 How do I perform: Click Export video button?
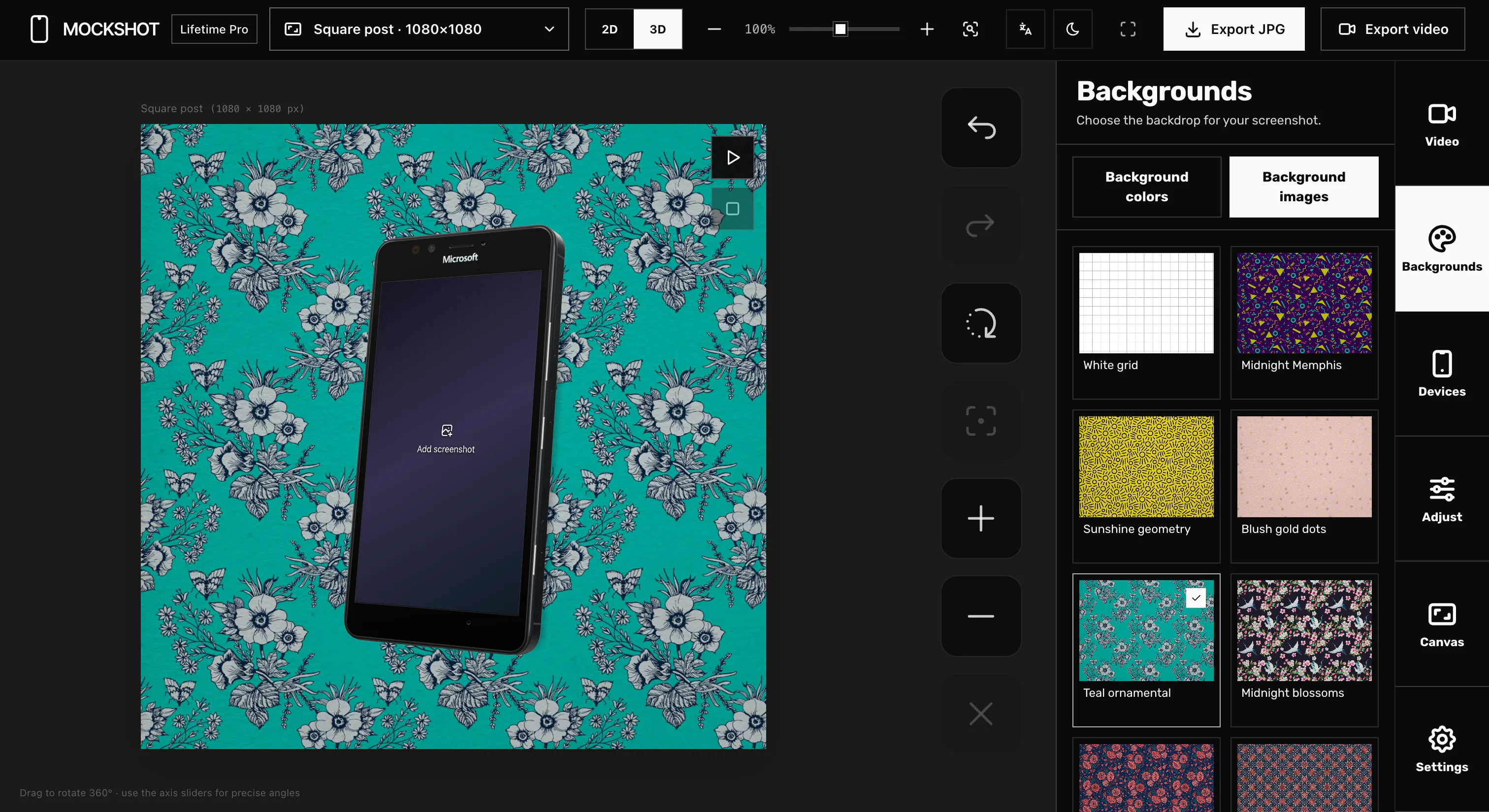pyautogui.click(x=1392, y=29)
